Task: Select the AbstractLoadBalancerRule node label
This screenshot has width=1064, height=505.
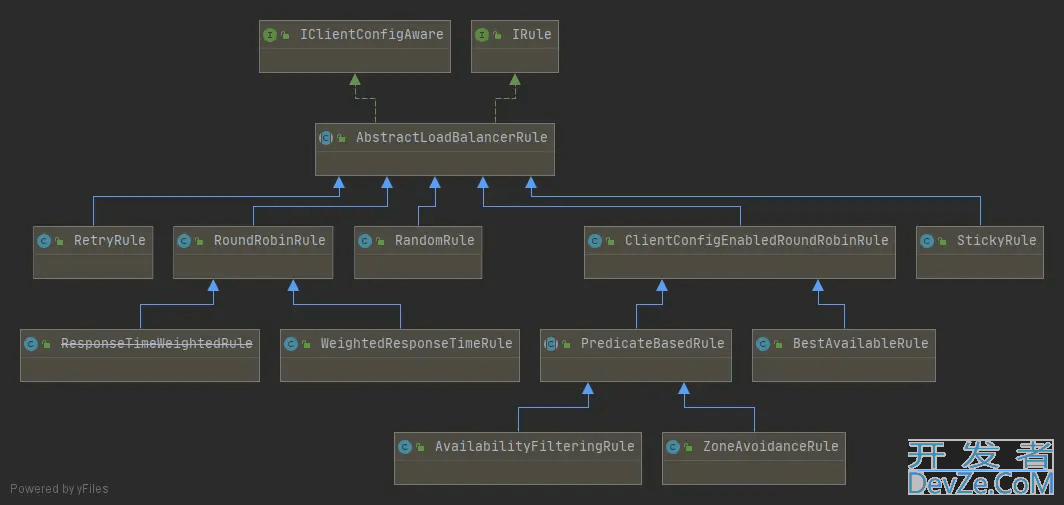Action: point(452,138)
